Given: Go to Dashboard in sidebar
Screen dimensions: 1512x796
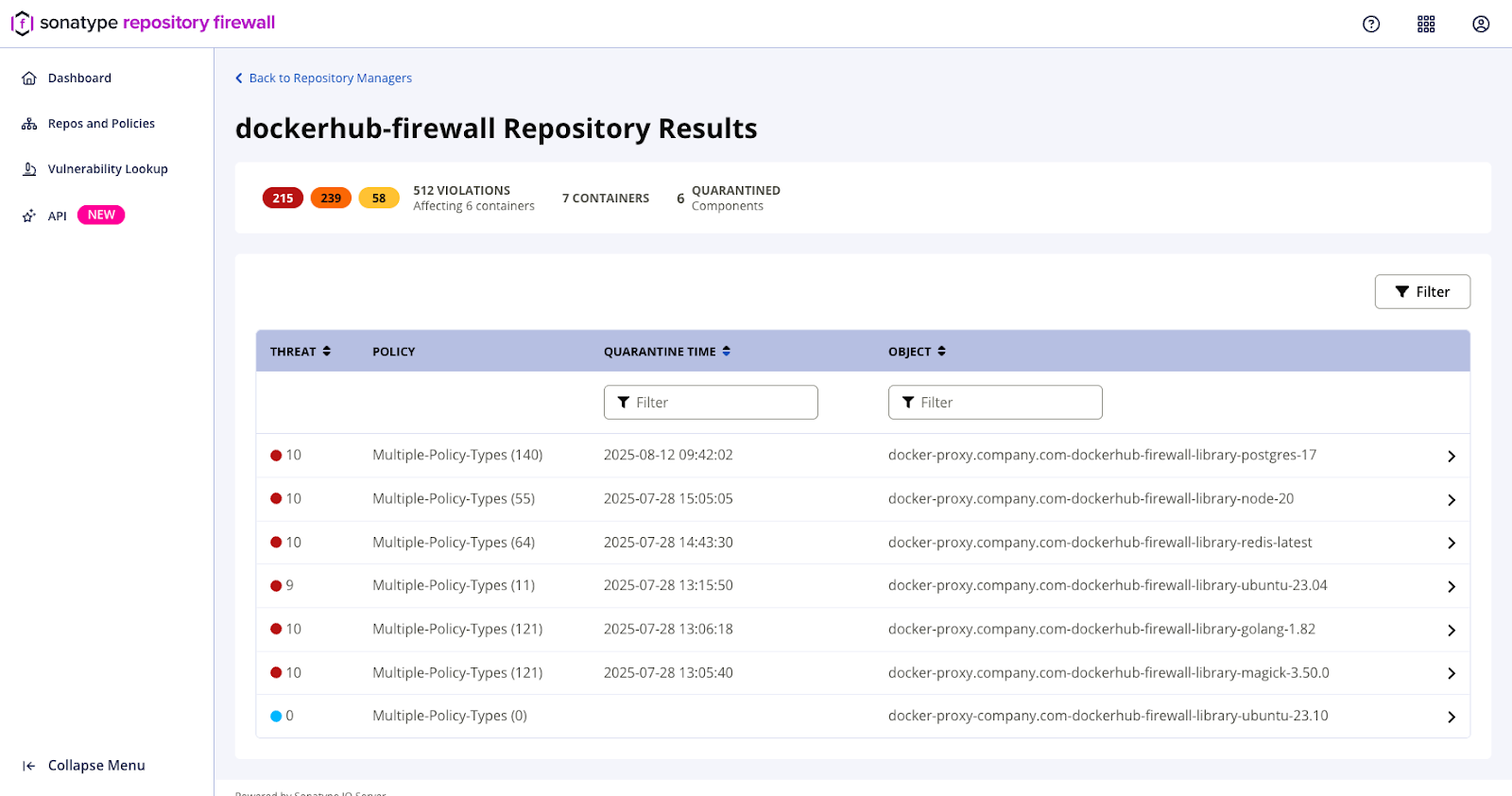Looking at the screenshot, I should coord(79,78).
